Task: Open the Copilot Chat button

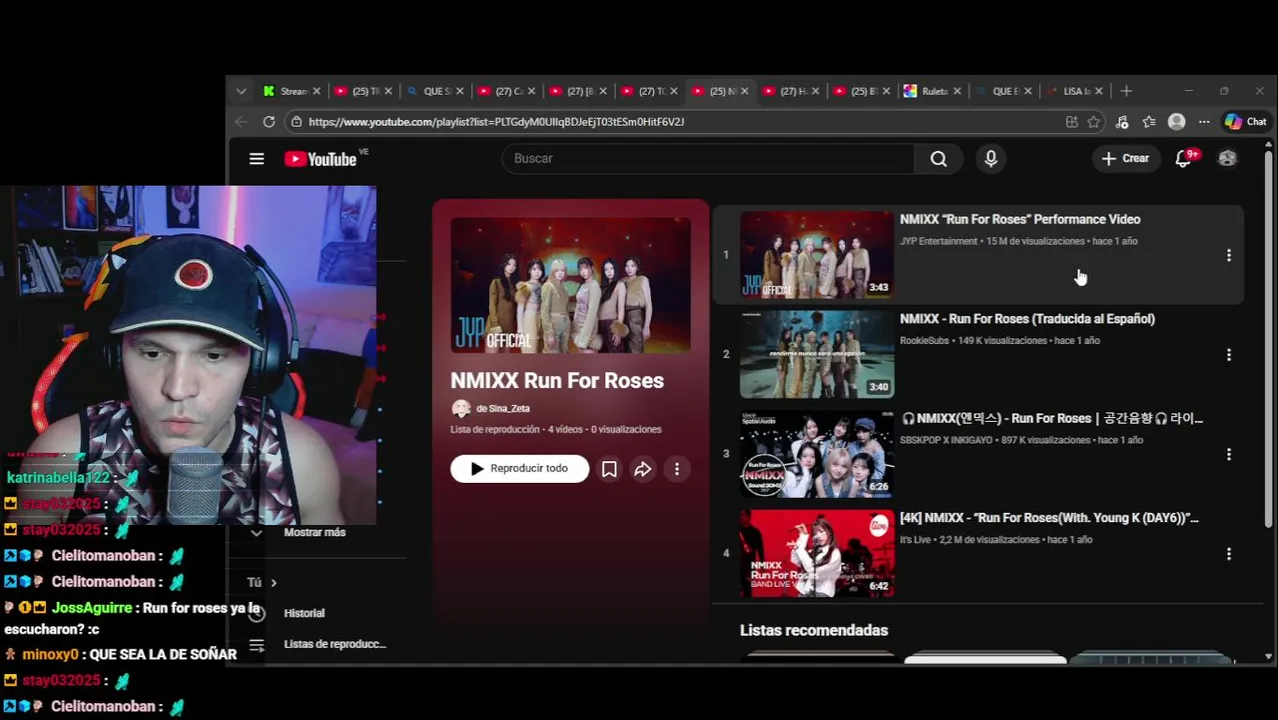Action: tap(1246, 122)
